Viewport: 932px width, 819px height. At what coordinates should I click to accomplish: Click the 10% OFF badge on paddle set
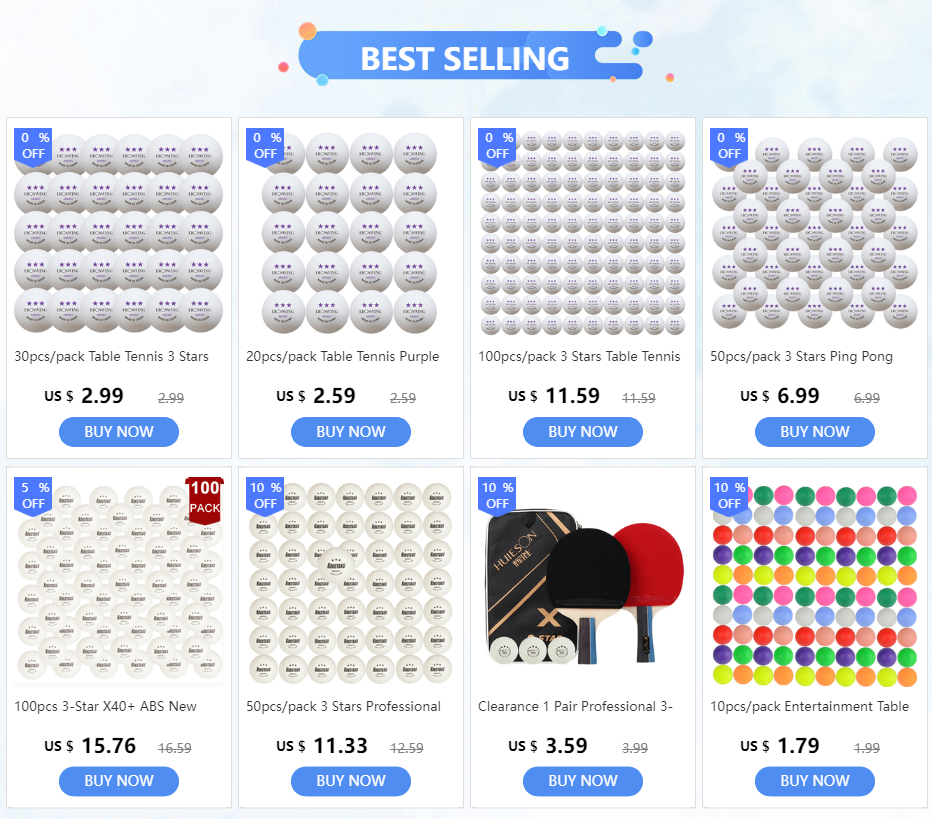click(x=497, y=495)
